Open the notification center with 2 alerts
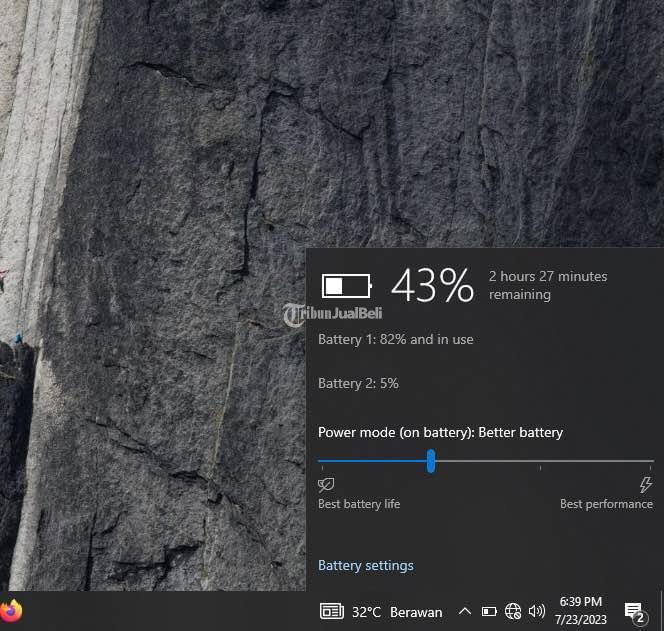Screen dimensions: 664x631 coord(633,611)
